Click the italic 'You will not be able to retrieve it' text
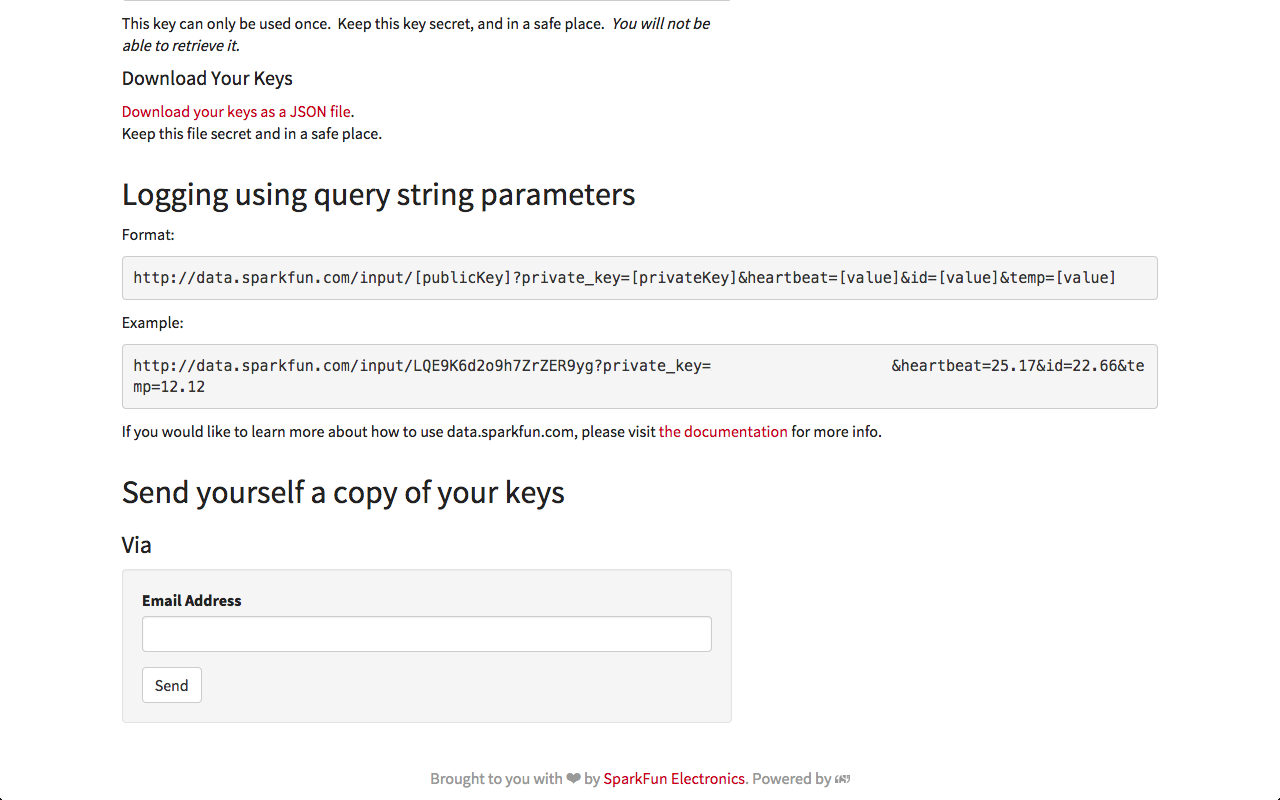This screenshot has height=800, width=1280. click(660, 24)
